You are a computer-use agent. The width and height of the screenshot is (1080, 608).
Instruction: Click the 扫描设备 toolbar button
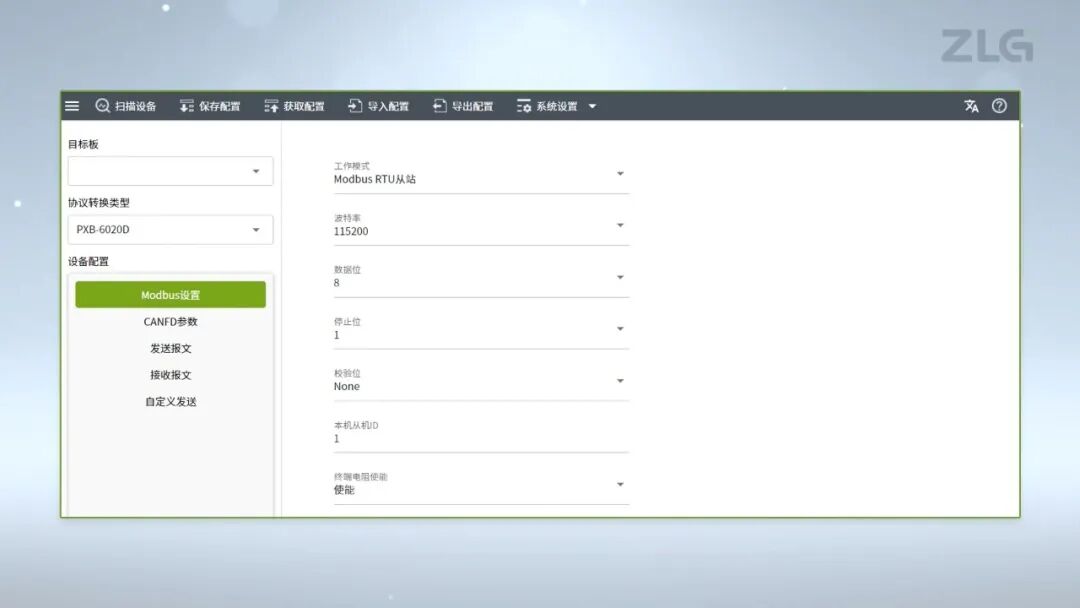click(126, 106)
